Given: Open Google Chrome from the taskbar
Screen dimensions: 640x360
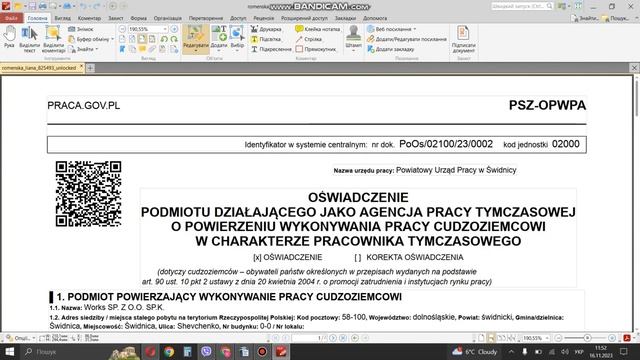Looking at the screenshot, I should 169,351.
